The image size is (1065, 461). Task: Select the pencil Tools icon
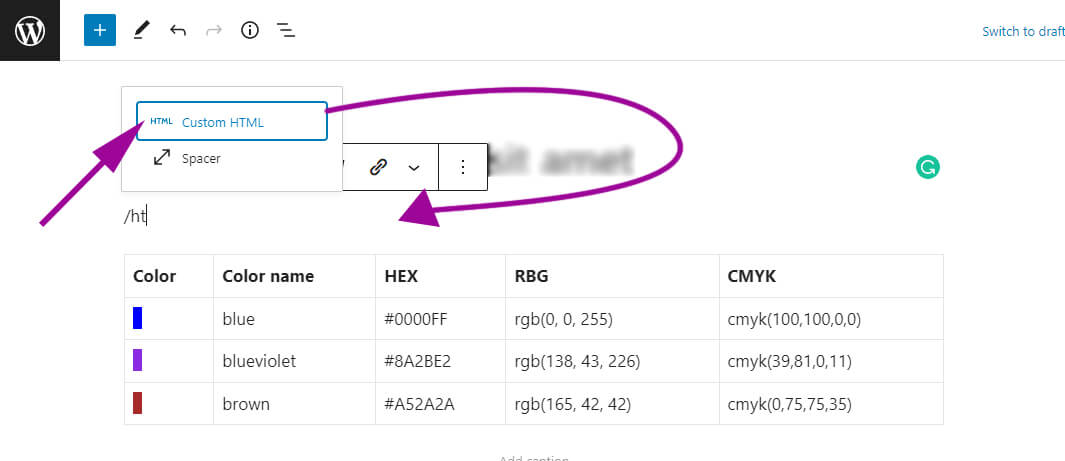[141, 31]
